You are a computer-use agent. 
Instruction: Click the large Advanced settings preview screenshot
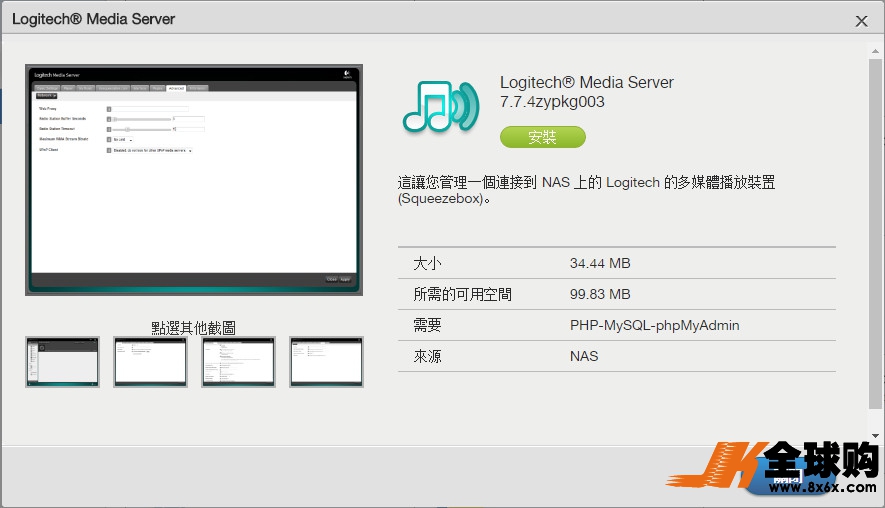[194, 179]
